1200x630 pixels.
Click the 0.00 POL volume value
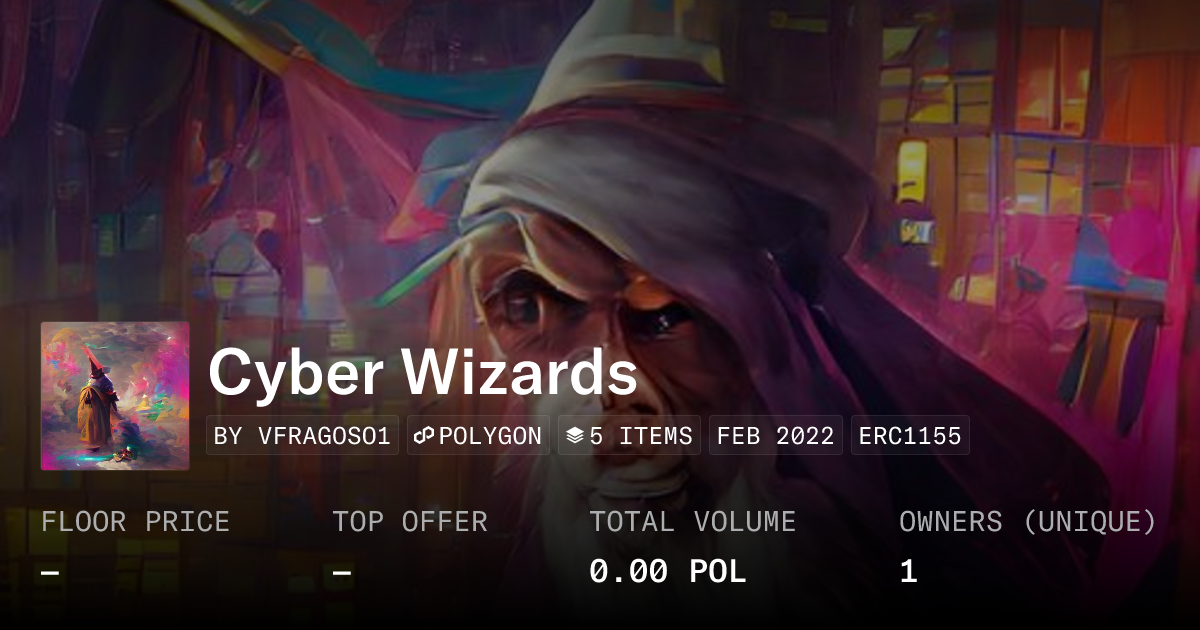(x=668, y=572)
